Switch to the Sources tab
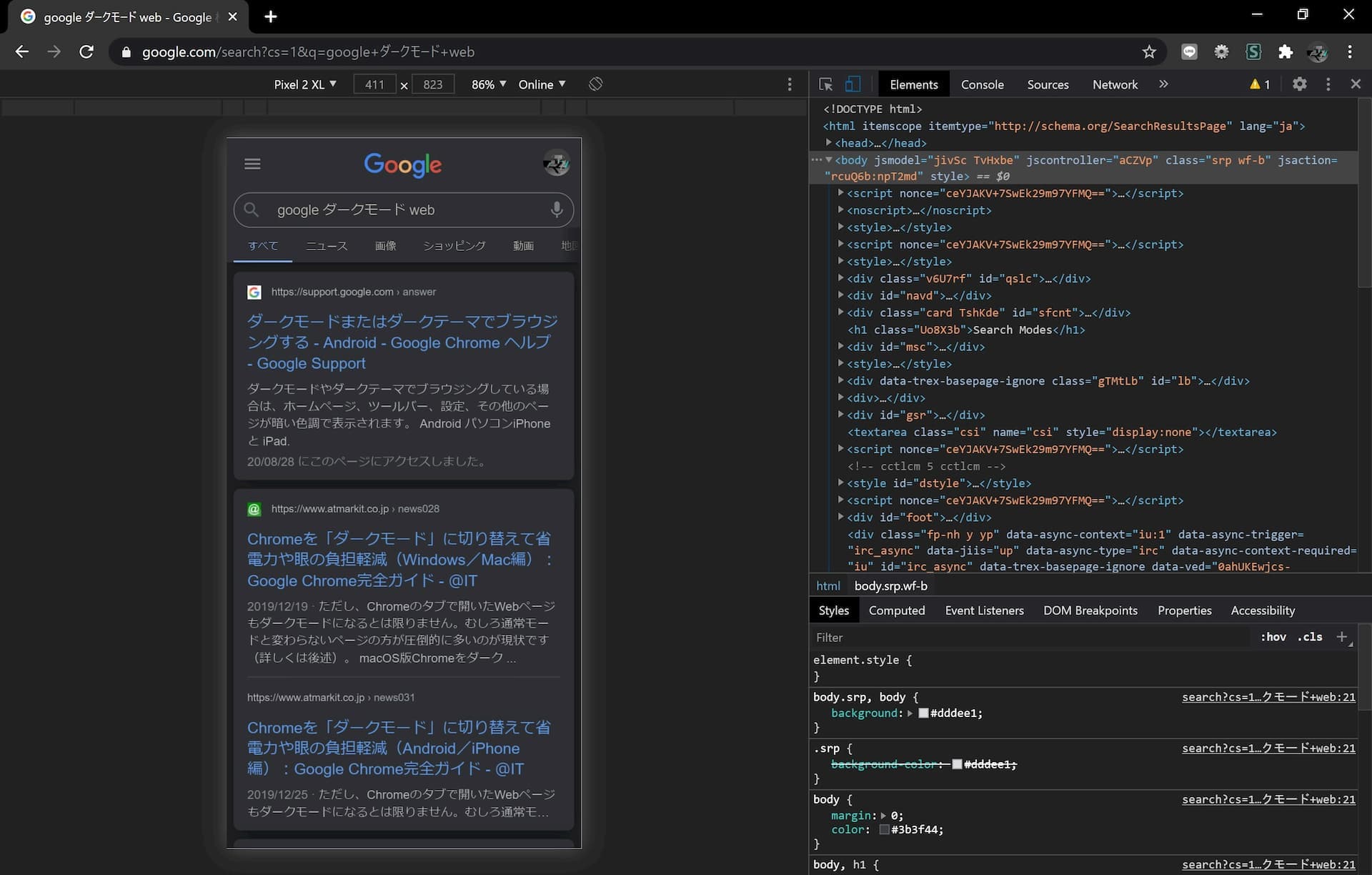 point(1048,84)
